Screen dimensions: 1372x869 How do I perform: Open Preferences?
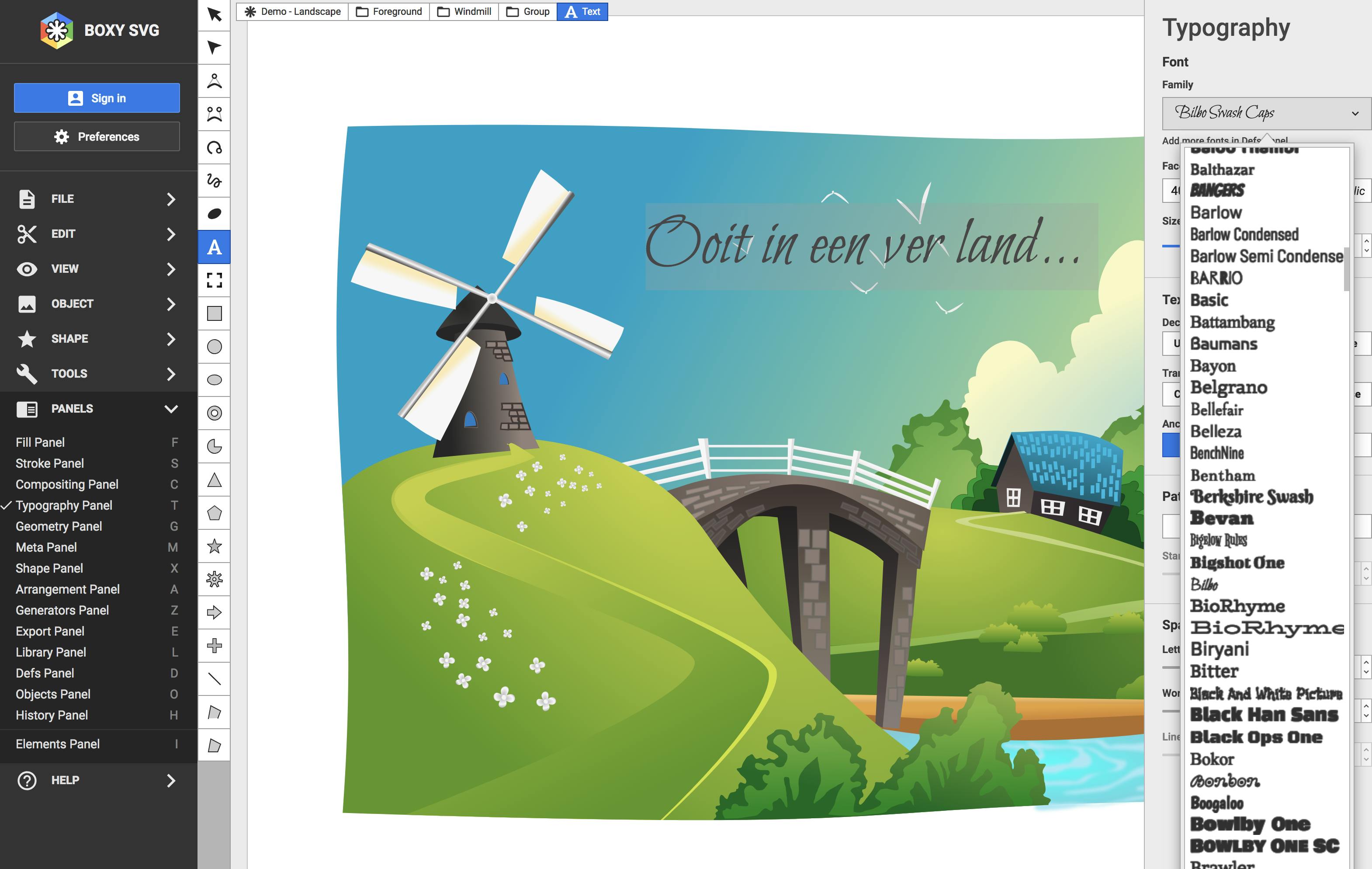97,137
